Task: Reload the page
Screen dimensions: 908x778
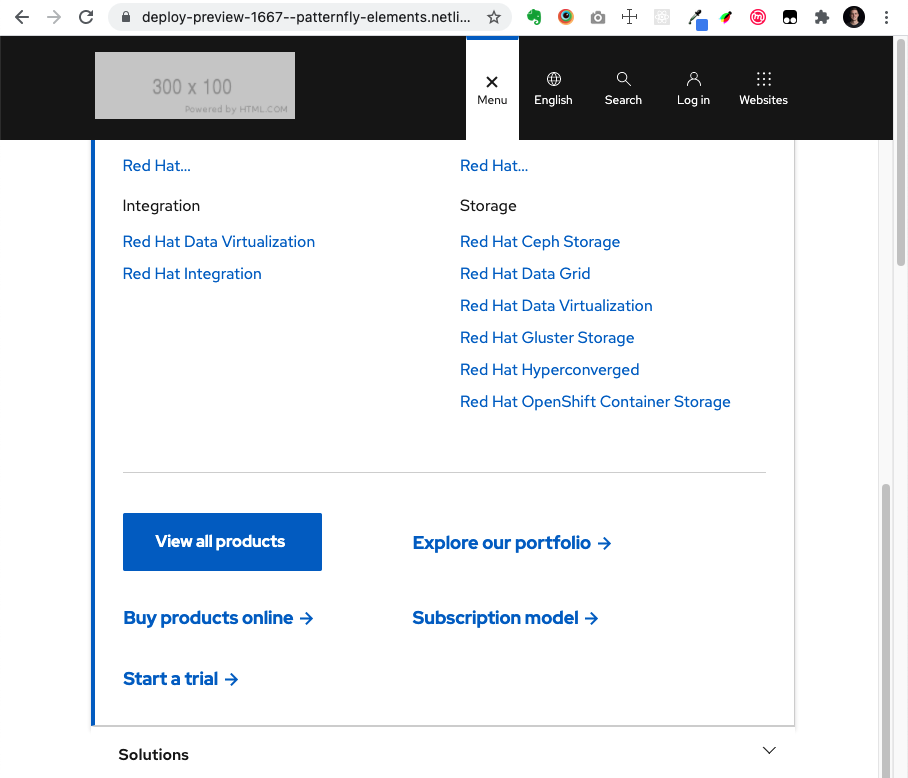Action: click(86, 17)
